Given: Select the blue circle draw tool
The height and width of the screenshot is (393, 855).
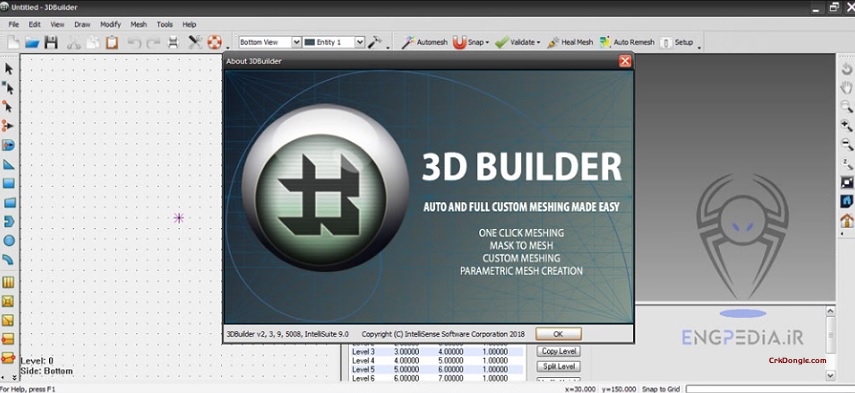Looking at the screenshot, I should 8,240.
